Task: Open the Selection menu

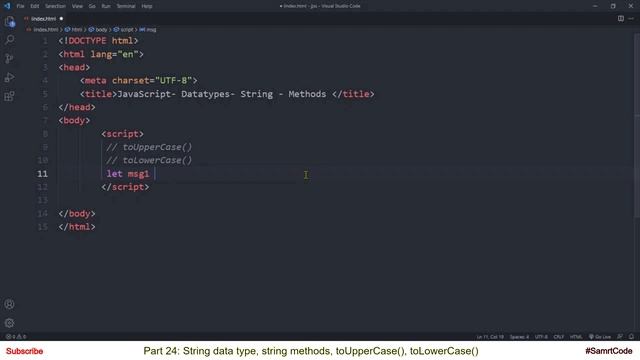Action: [x=55, y=6]
